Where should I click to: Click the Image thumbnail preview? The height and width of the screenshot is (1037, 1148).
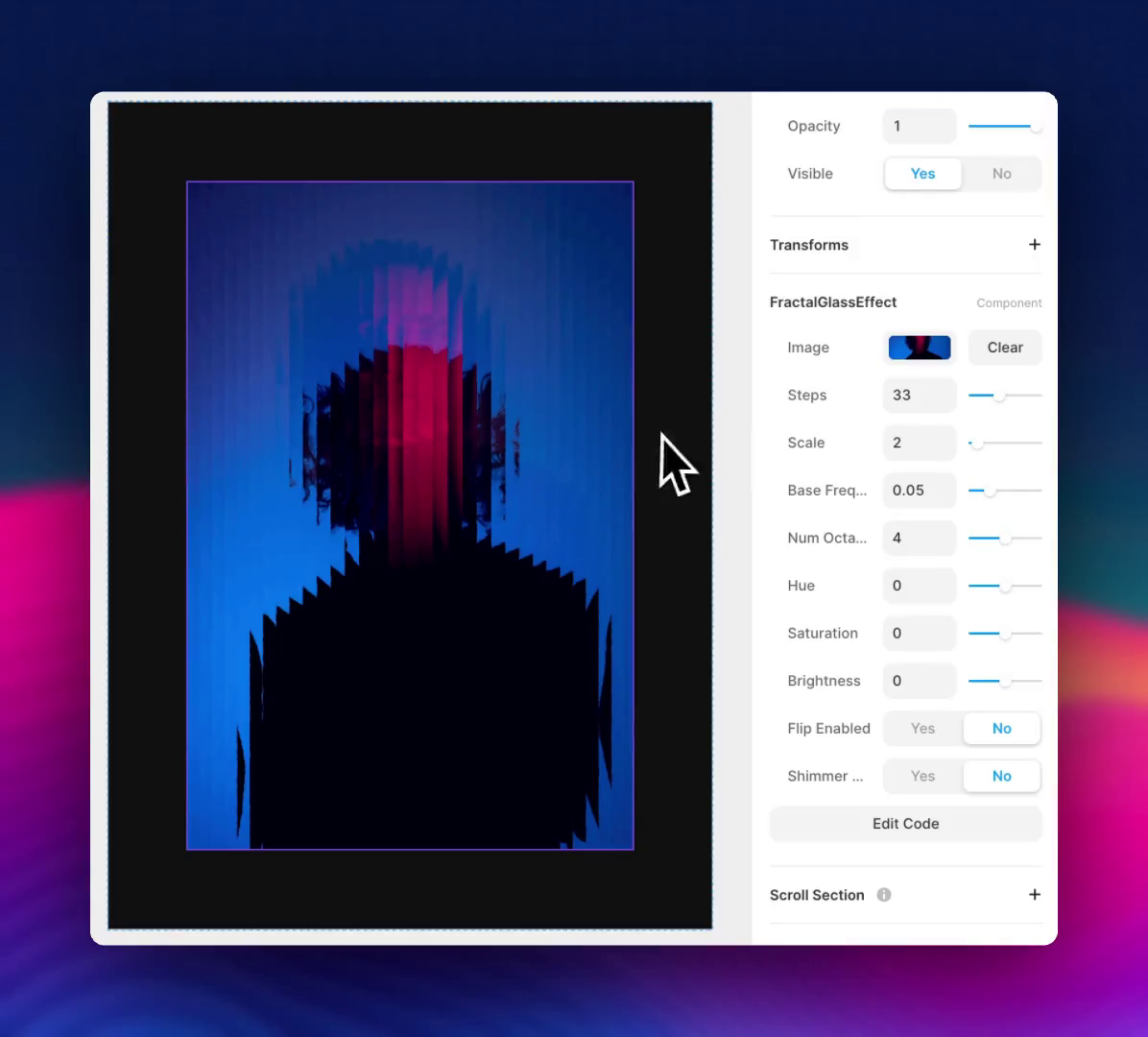click(x=920, y=348)
